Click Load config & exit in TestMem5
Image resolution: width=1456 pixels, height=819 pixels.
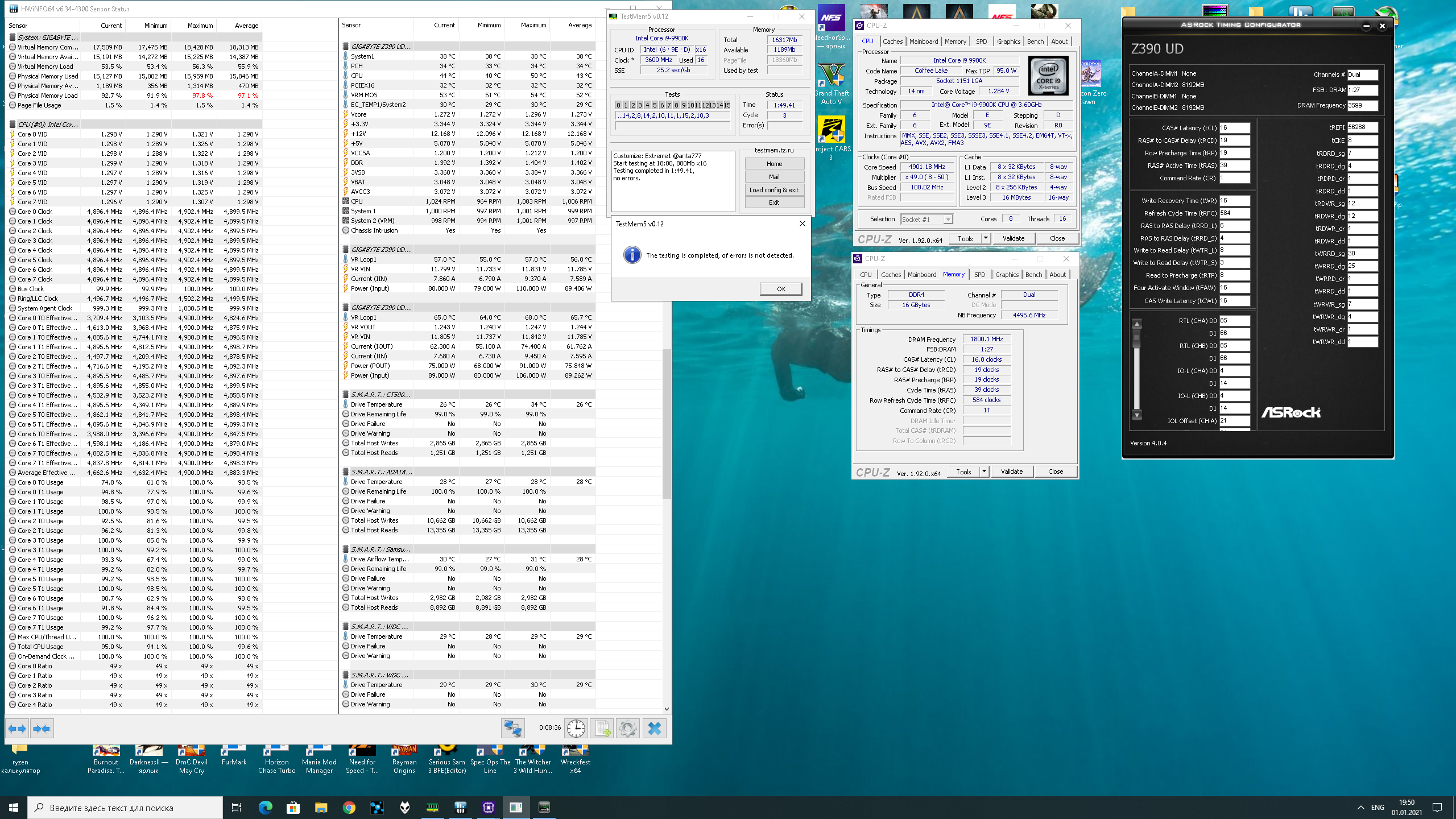pos(774,190)
